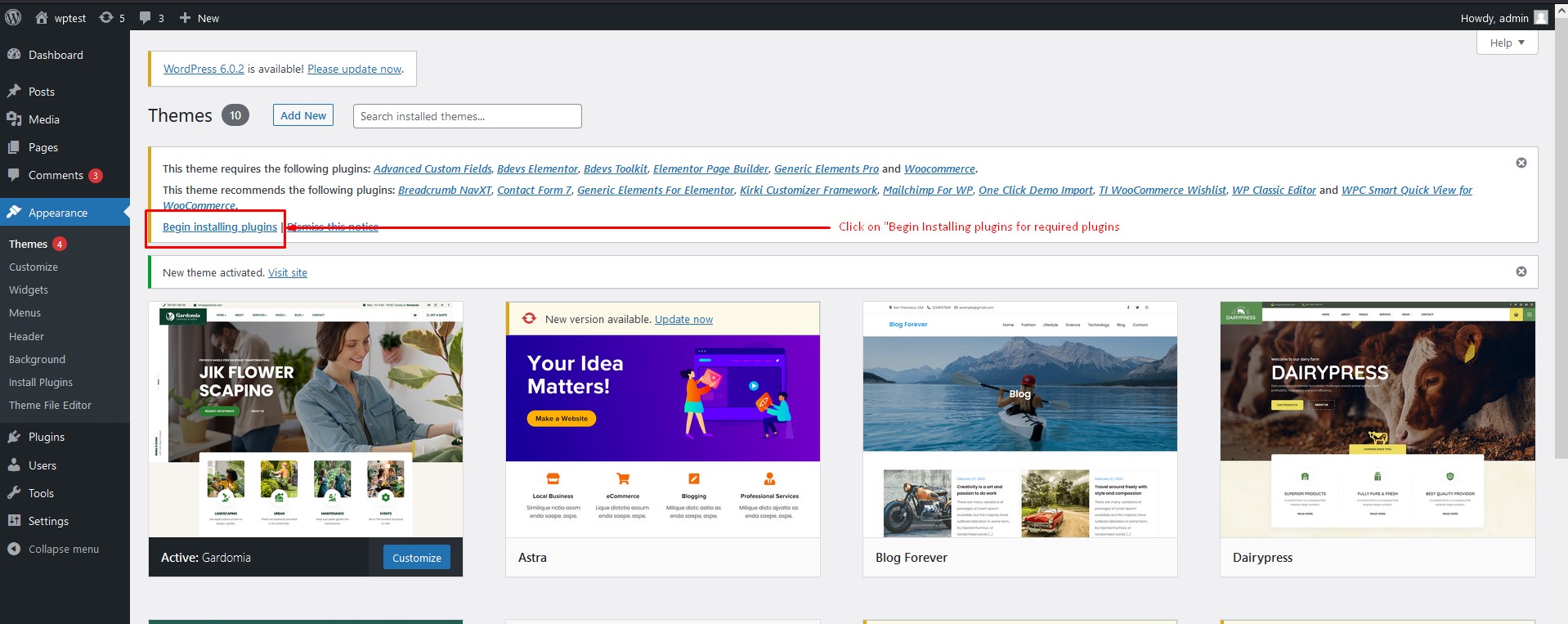Dismiss the New theme activated notice
Image resolution: width=1568 pixels, height=624 pixels.
[1521, 272]
